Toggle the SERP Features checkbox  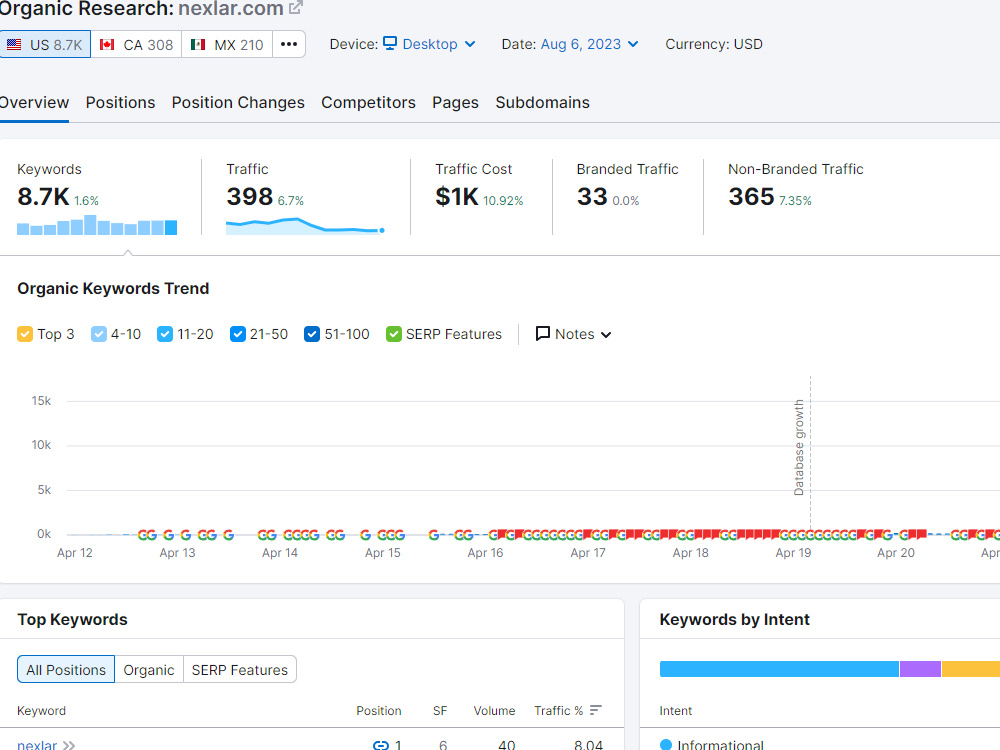pos(393,334)
